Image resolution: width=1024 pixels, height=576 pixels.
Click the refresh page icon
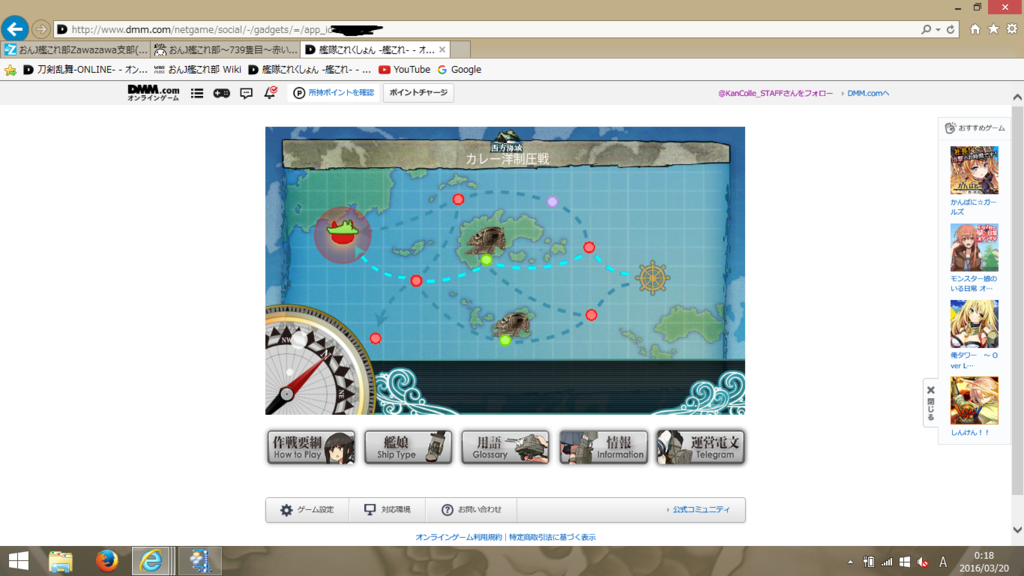[x=951, y=29]
